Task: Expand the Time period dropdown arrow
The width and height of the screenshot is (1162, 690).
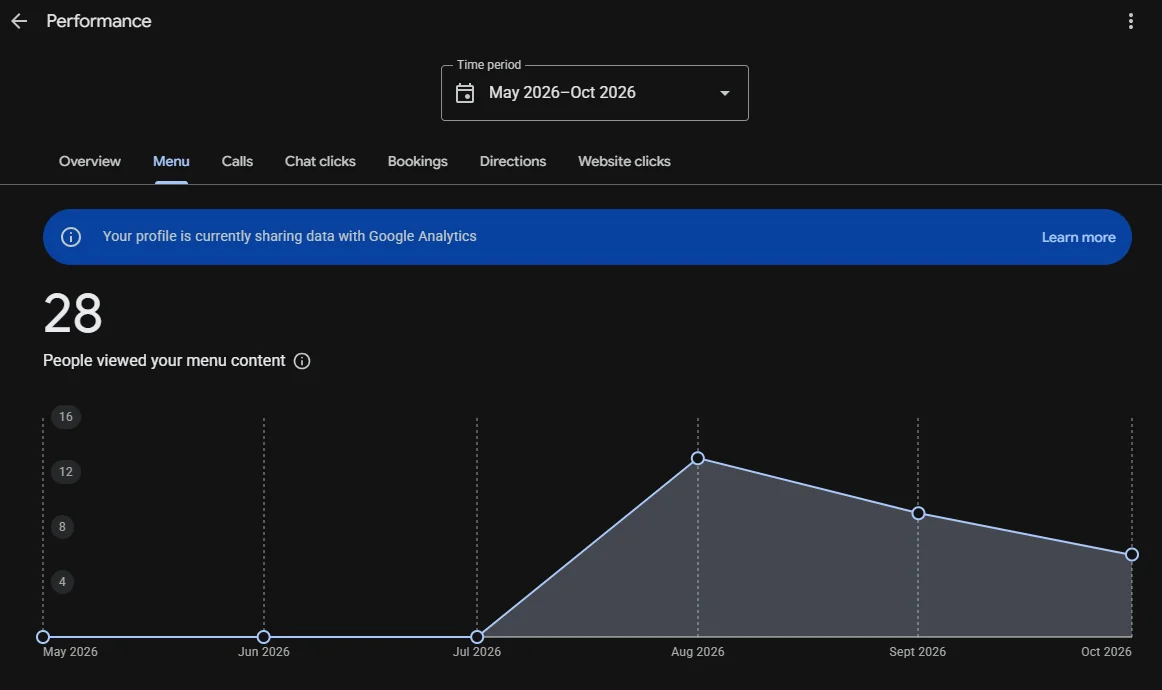Action: click(725, 93)
